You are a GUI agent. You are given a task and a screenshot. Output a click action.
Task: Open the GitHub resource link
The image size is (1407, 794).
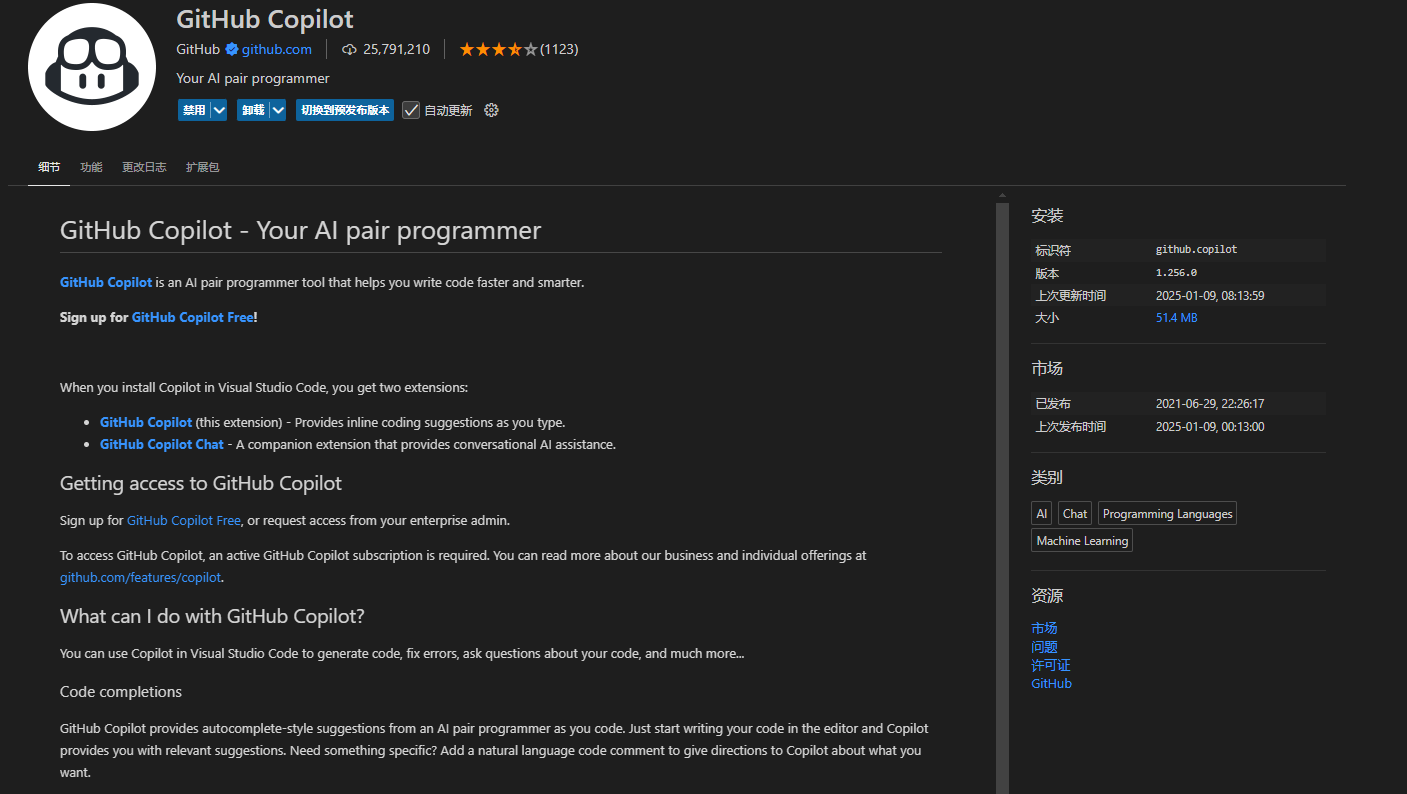coord(1051,683)
